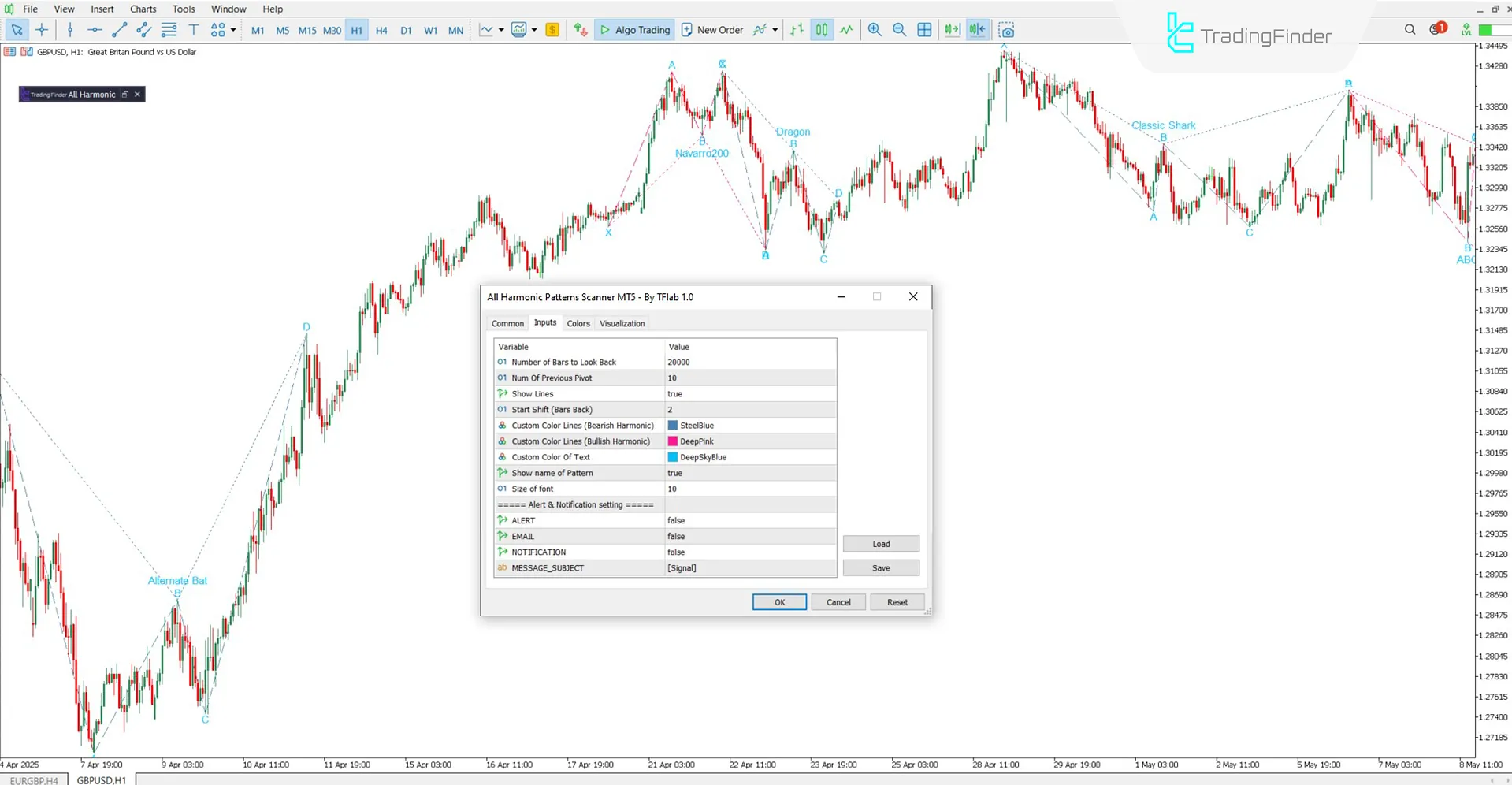Click the zoom out magnifier icon
Image resolution: width=1512 pixels, height=785 pixels.
(899, 30)
